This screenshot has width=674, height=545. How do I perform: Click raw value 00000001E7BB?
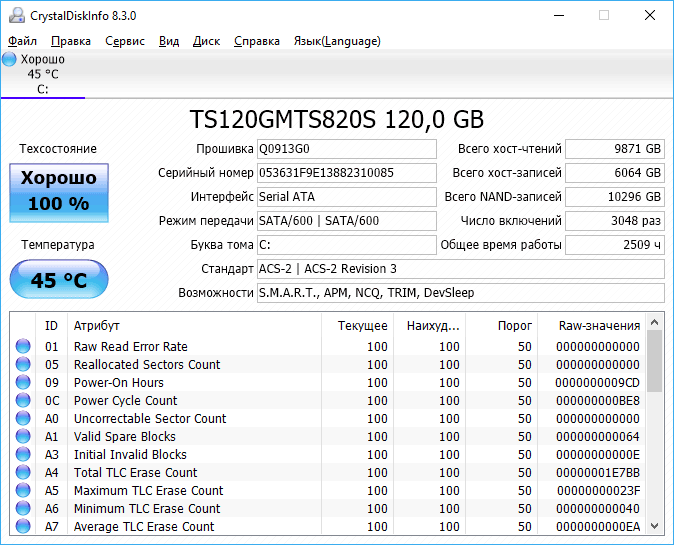coord(597,473)
